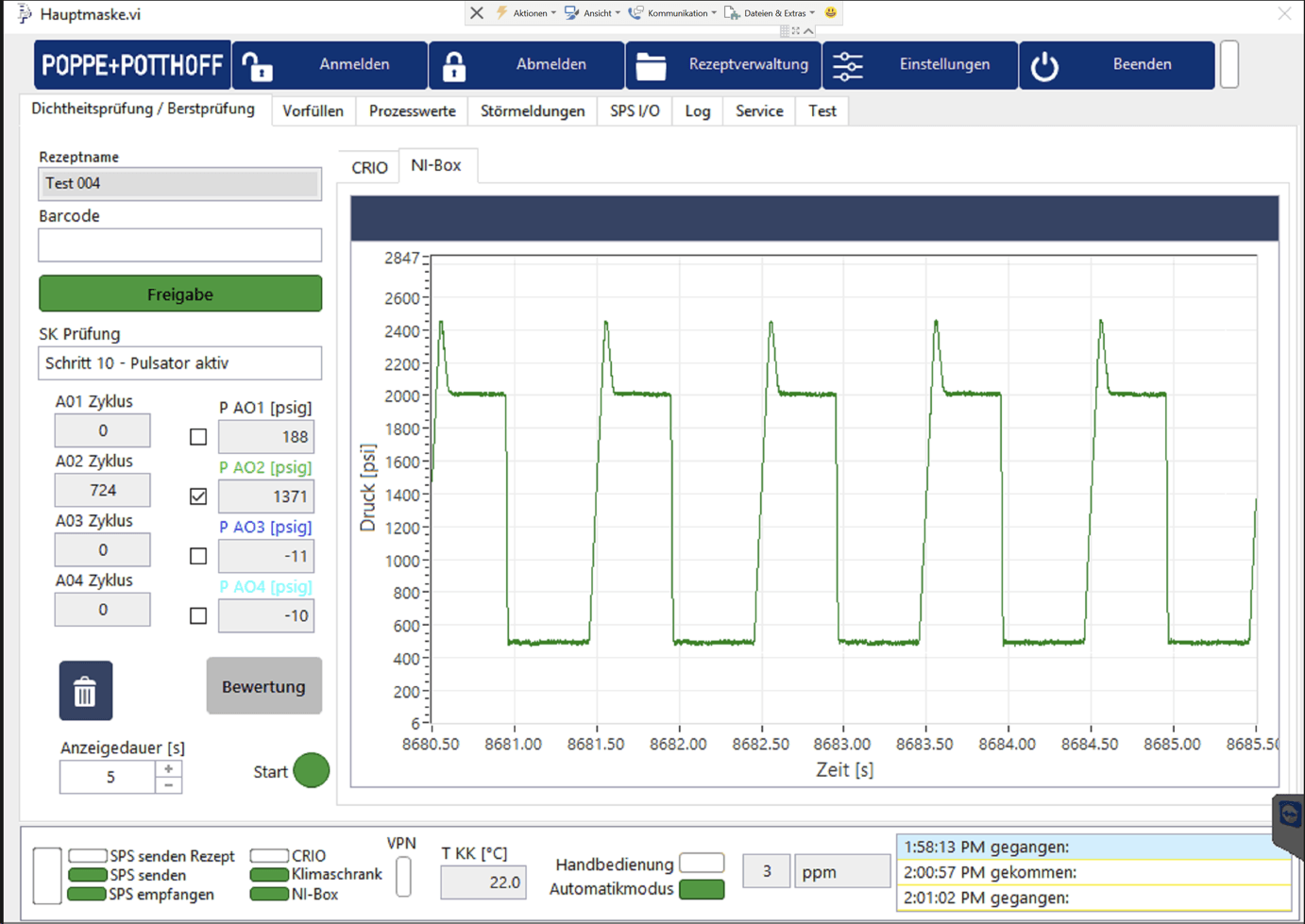The width and height of the screenshot is (1305, 924).
Task: Click the trash can icon to clear
Action: (85, 690)
